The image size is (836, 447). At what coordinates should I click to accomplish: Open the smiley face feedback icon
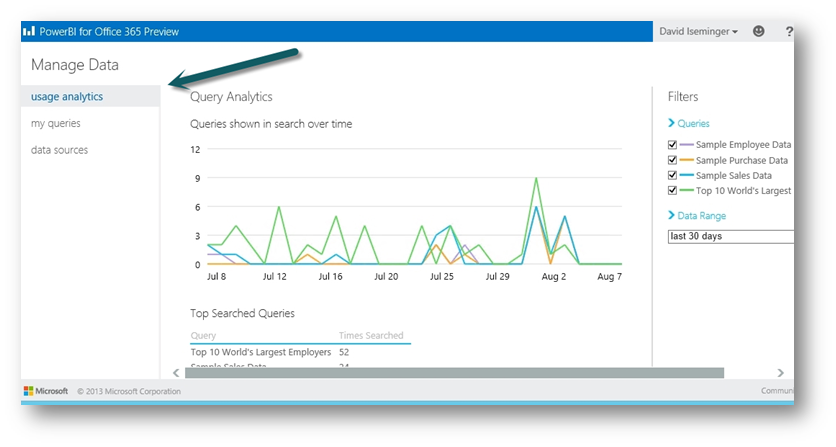tap(758, 31)
